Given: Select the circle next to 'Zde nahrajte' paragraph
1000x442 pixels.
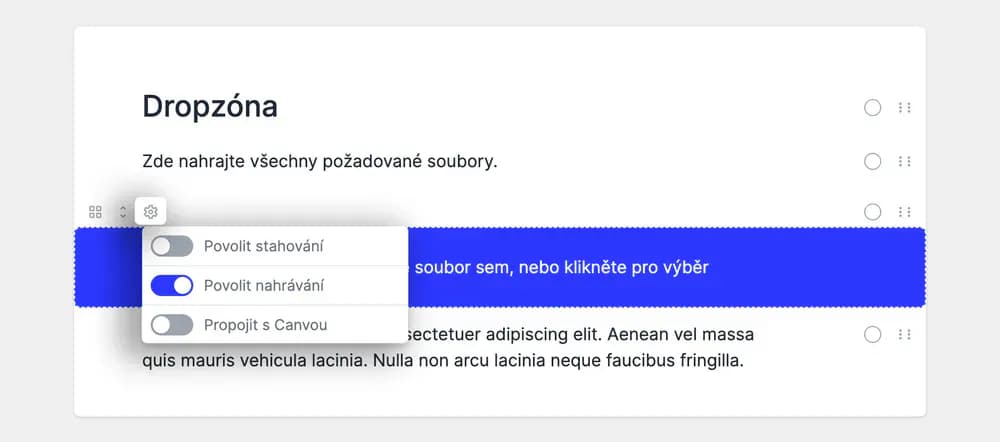Looking at the screenshot, I should tap(873, 161).
